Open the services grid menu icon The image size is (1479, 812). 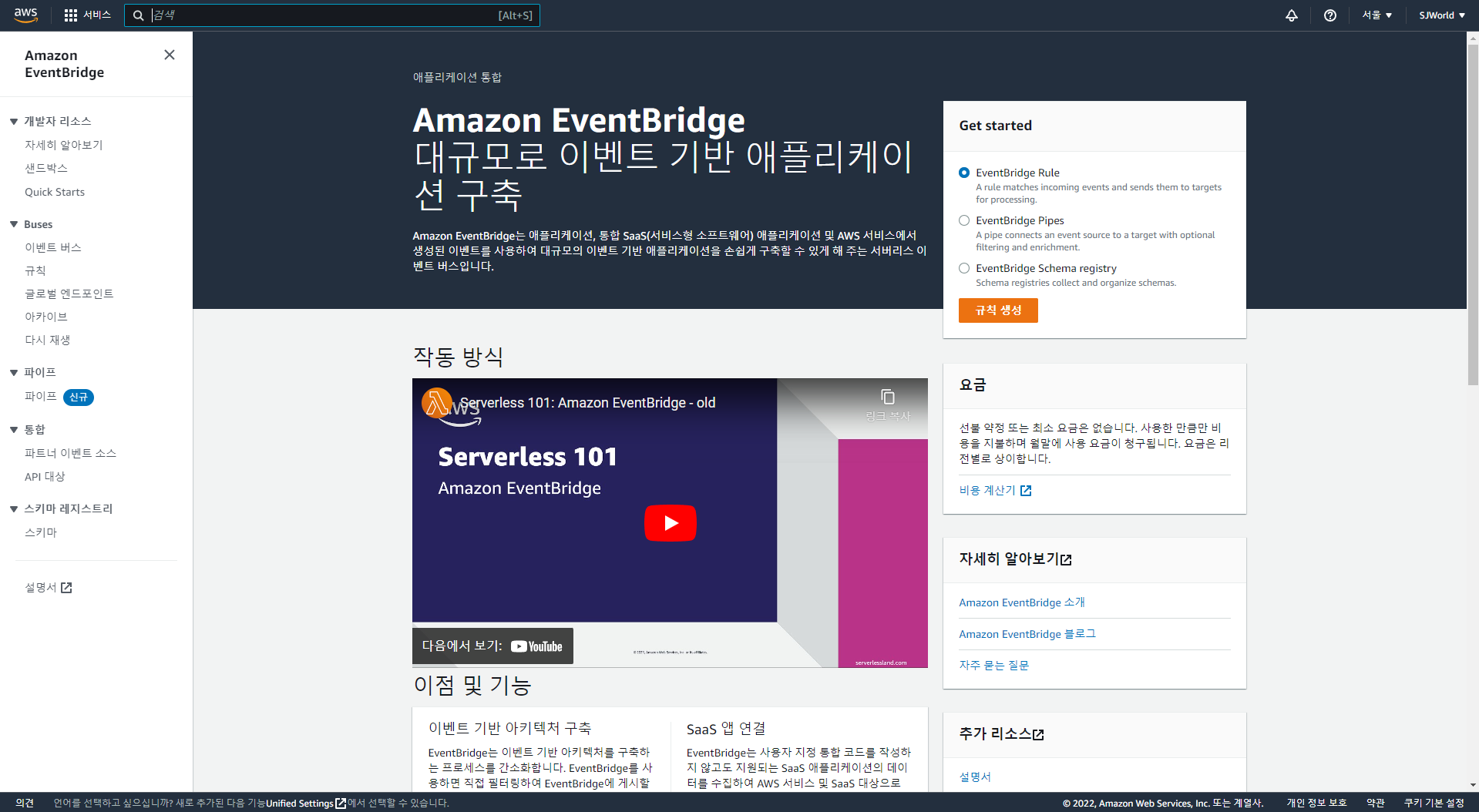[x=71, y=15]
